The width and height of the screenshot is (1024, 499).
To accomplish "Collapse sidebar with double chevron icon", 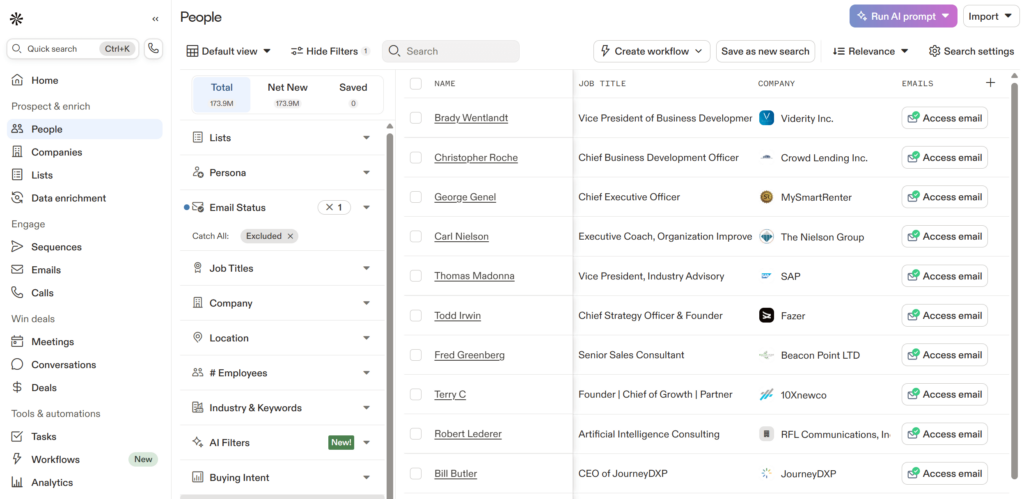I will point(155,19).
